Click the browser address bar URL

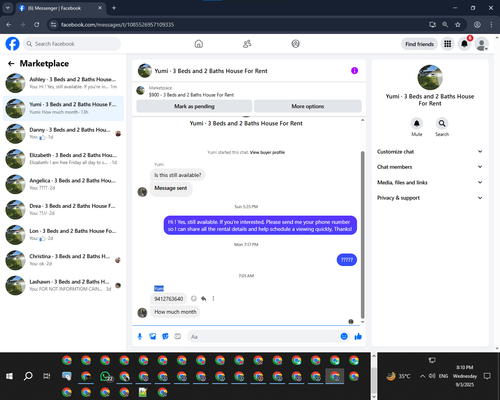(x=117, y=25)
